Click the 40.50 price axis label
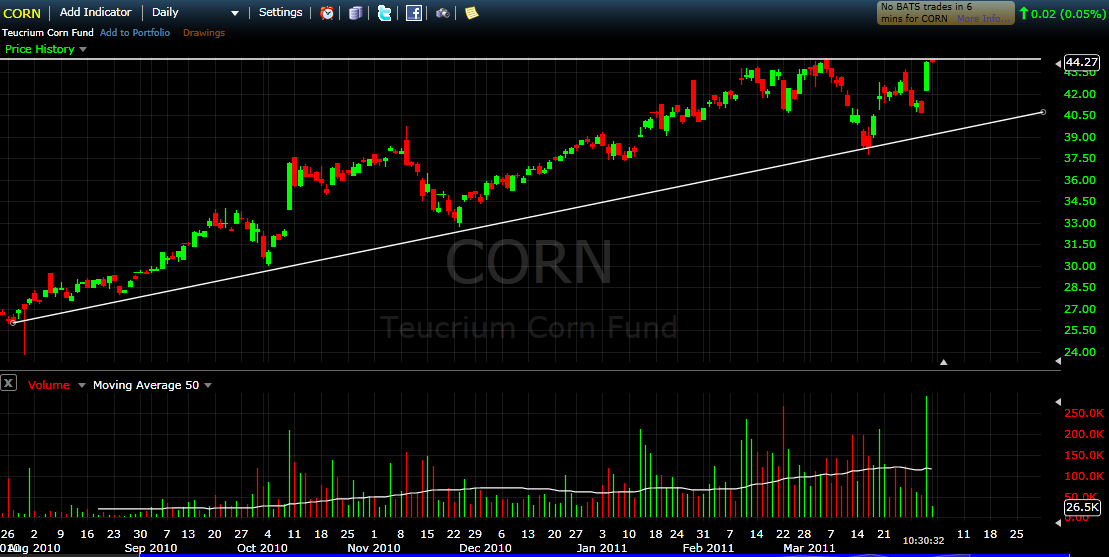The height and width of the screenshot is (557, 1109). coord(1082,115)
